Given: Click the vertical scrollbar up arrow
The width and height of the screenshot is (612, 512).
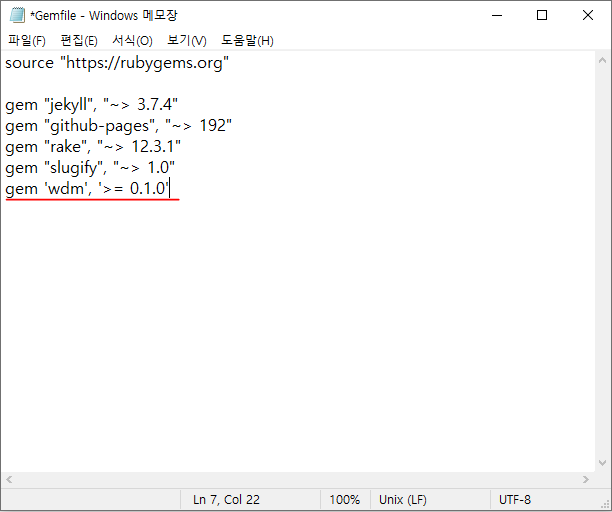Looking at the screenshot, I should (602, 60).
